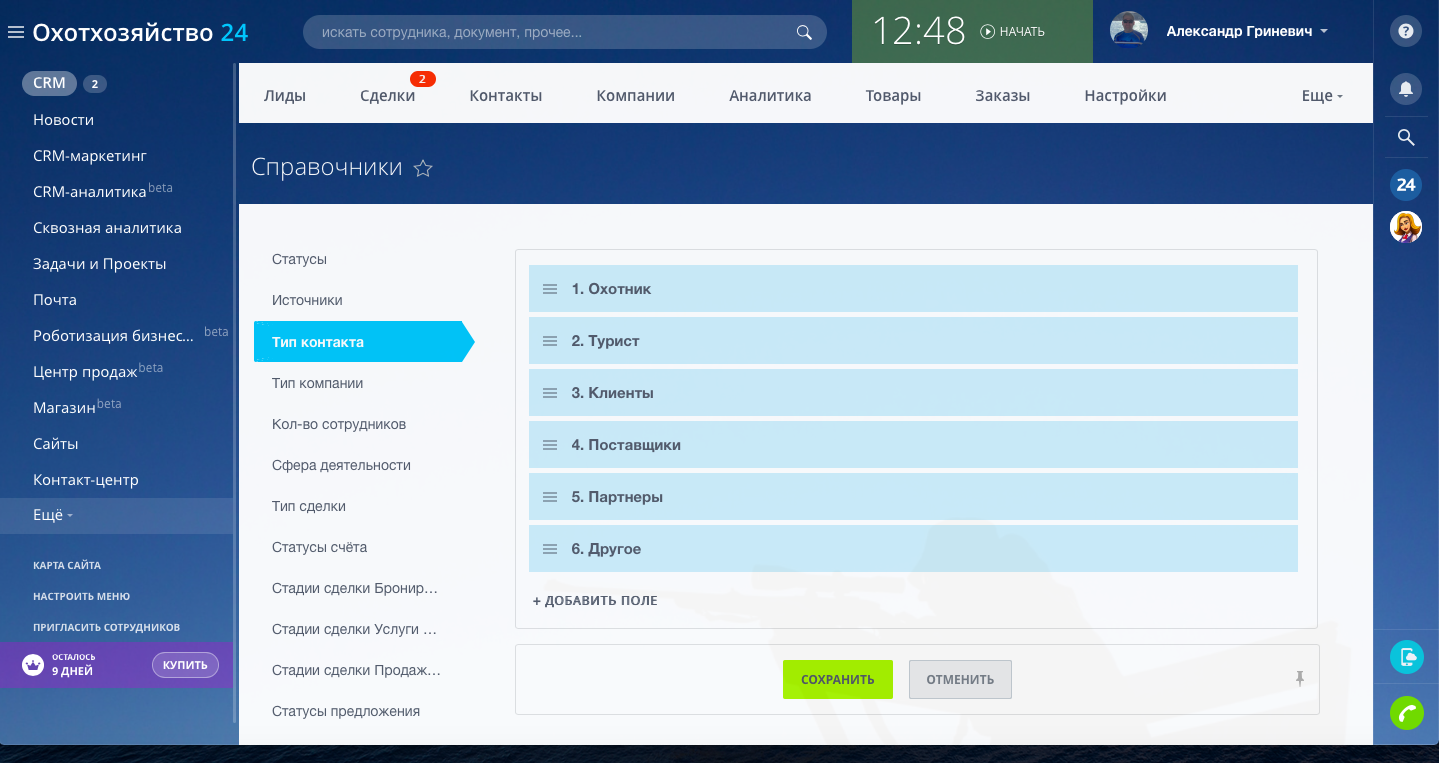The width and height of the screenshot is (1439, 763).
Task: Click the drag handle of the Партнеры row
Action: click(x=549, y=497)
